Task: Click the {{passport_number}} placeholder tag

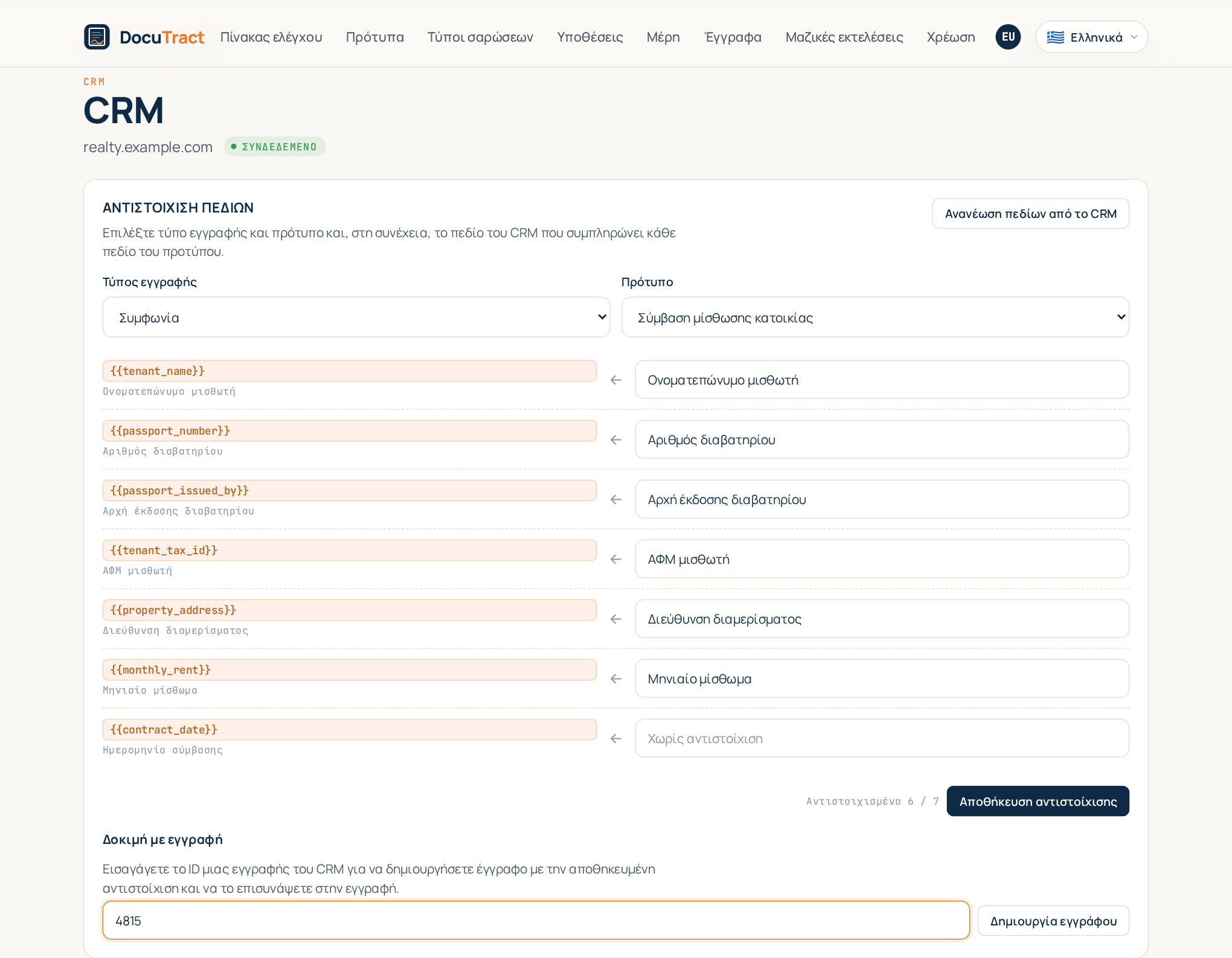Action: click(349, 430)
